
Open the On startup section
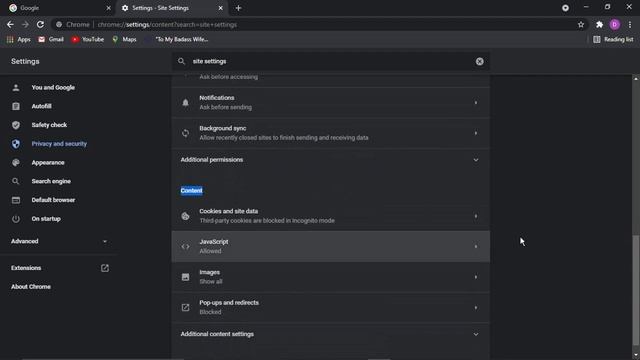pyautogui.click(x=46, y=219)
